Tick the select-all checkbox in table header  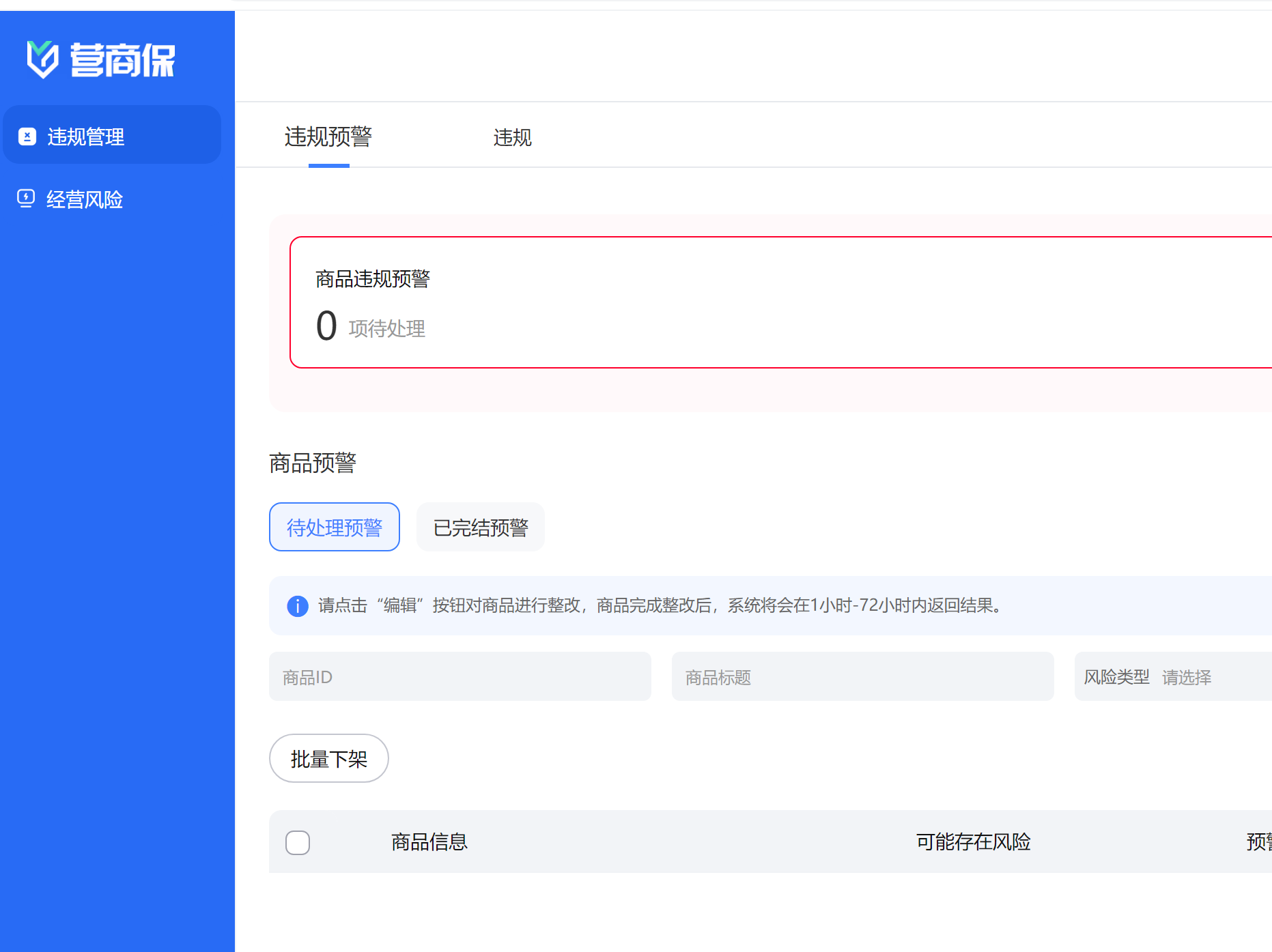(298, 842)
